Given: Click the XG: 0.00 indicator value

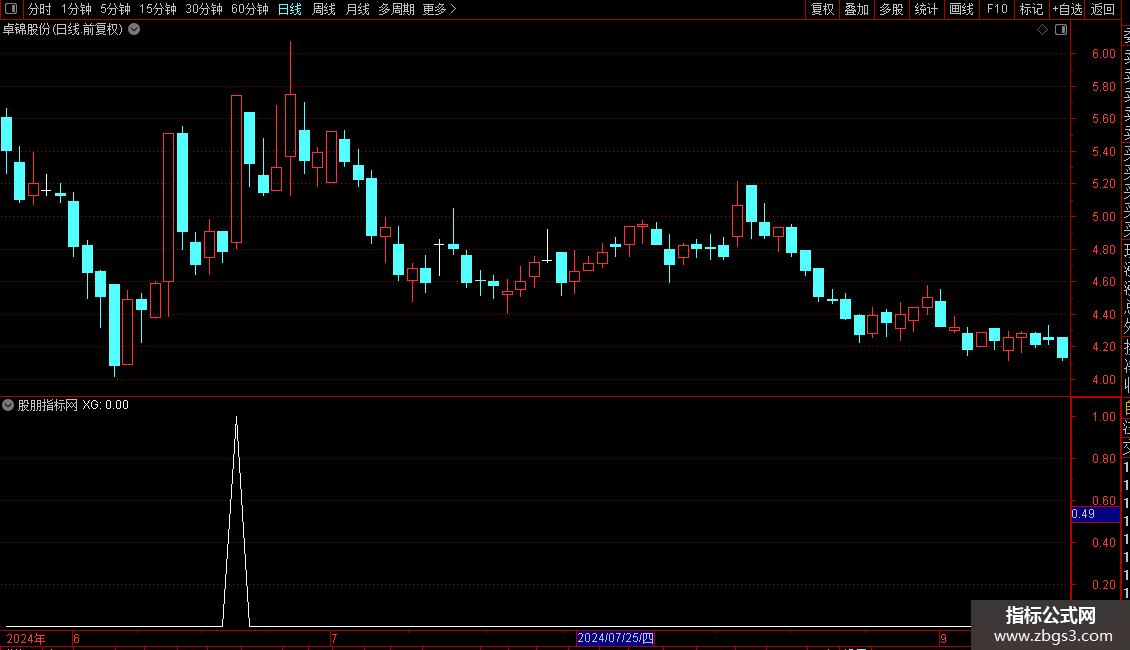Looking at the screenshot, I should click(105, 405).
